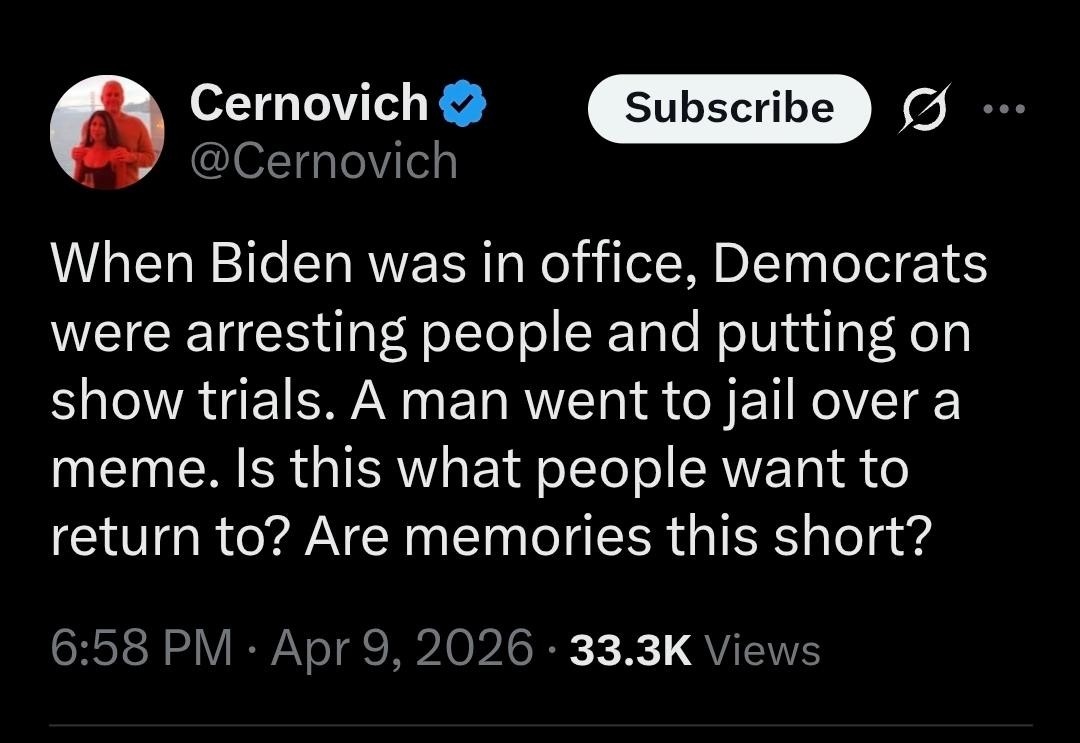1080x743 pixels.
Task: Click the blue verified checkmark badge
Action: coord(462,104)
